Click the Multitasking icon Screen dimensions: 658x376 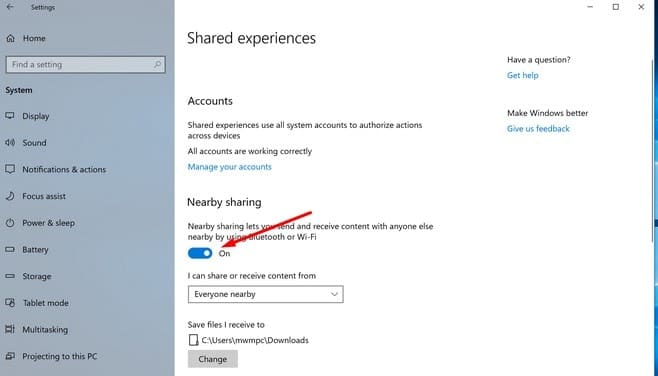pos(10,329)
